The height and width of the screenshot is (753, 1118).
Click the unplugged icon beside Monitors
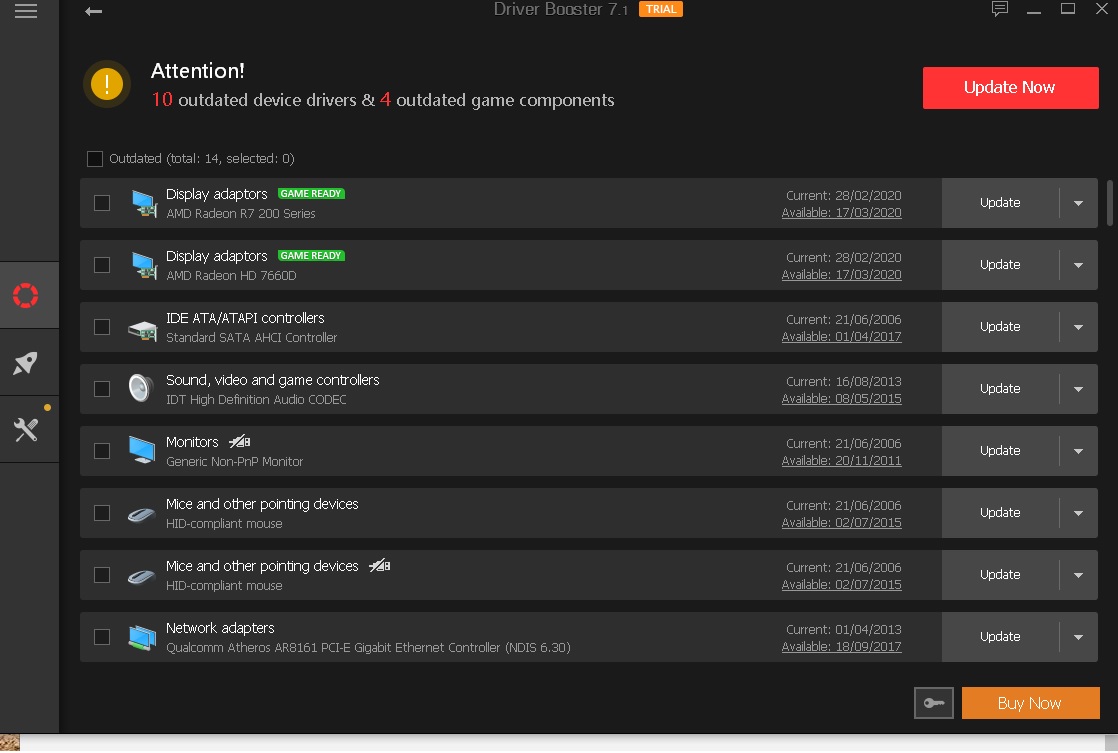tap(240, 442)
